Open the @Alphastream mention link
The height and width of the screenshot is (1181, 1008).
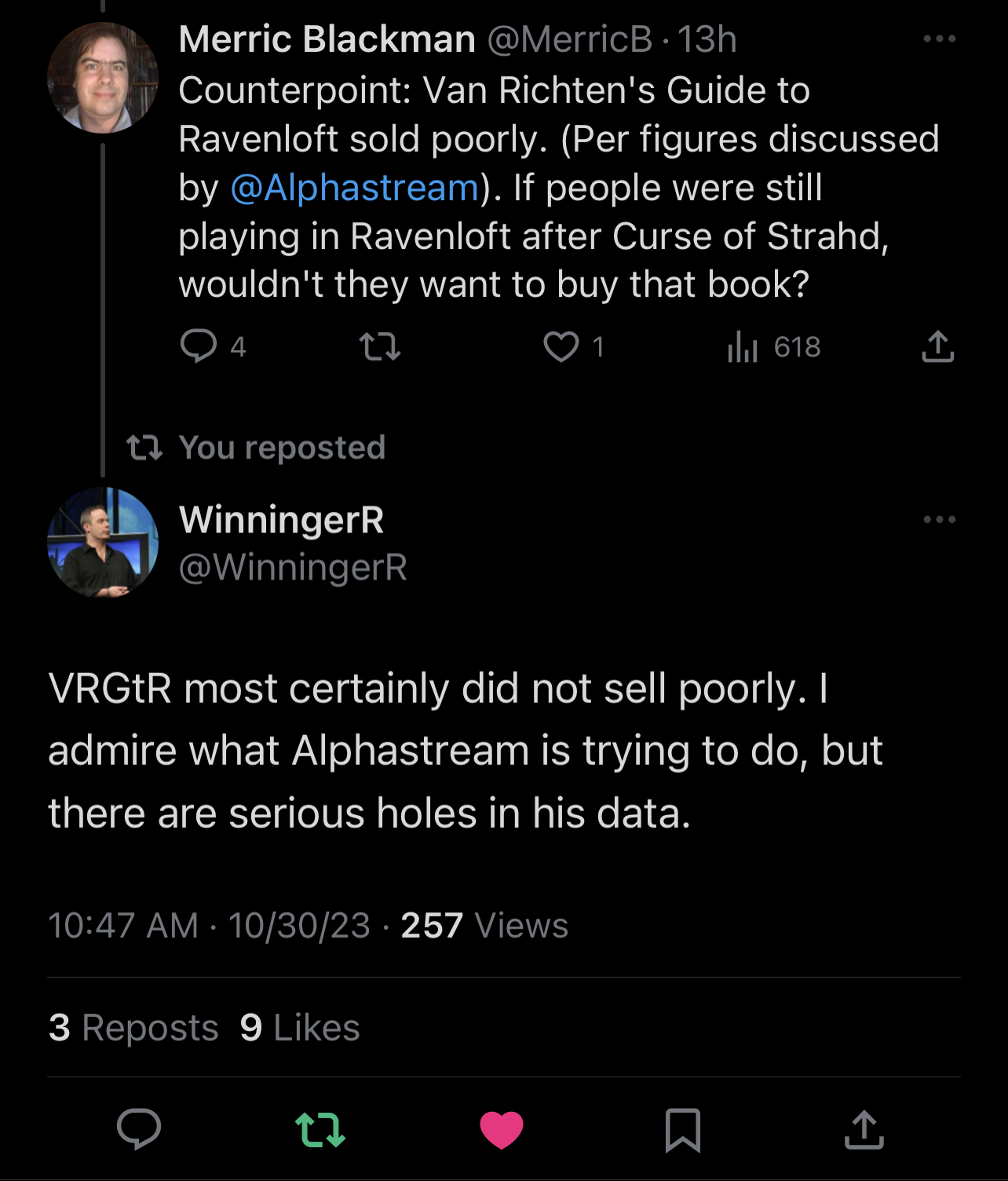pyautogui.click(x=355, y=188)
